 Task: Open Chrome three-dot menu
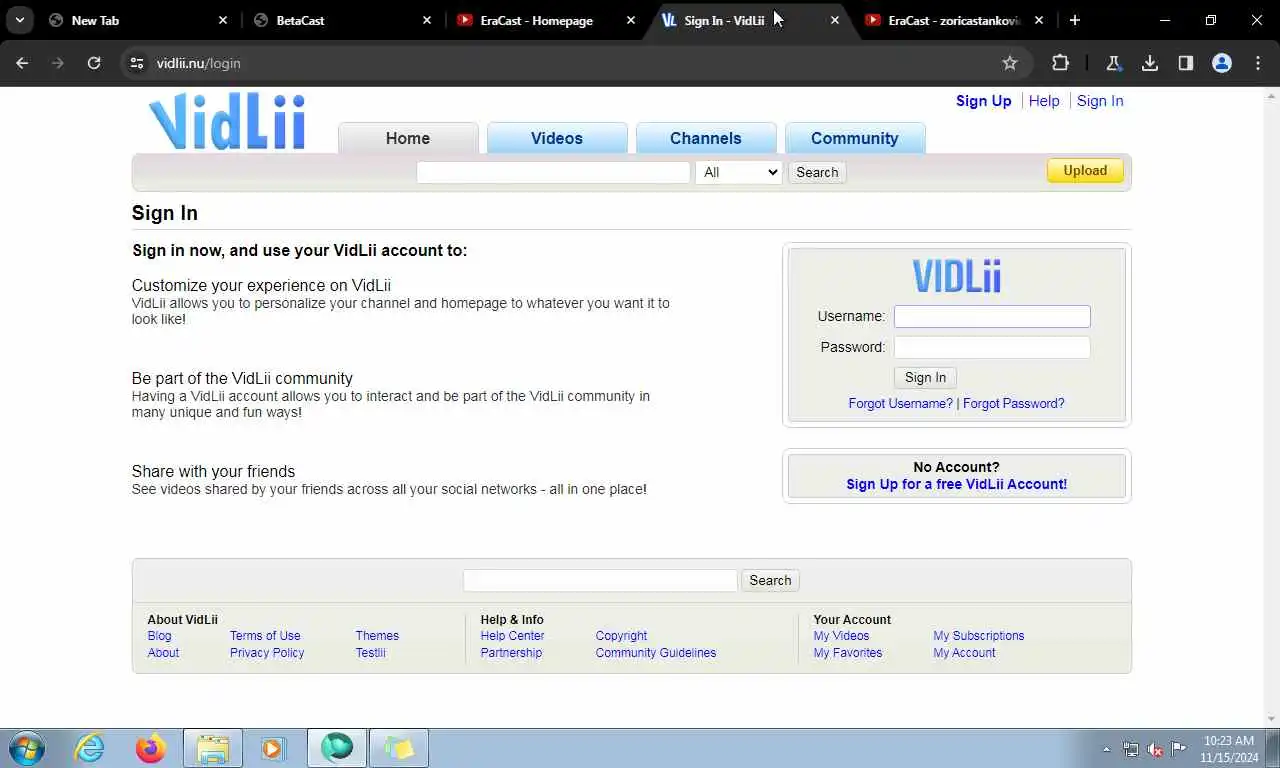point(1258,63)
